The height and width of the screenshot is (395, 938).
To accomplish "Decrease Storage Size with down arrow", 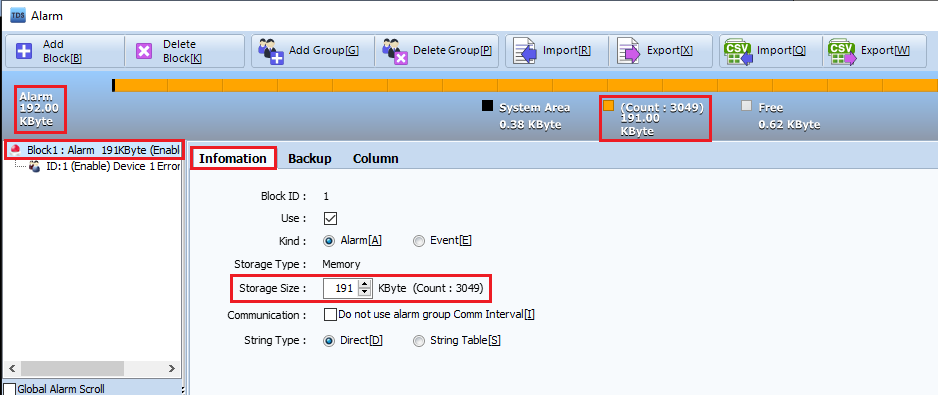I will 365,292.
